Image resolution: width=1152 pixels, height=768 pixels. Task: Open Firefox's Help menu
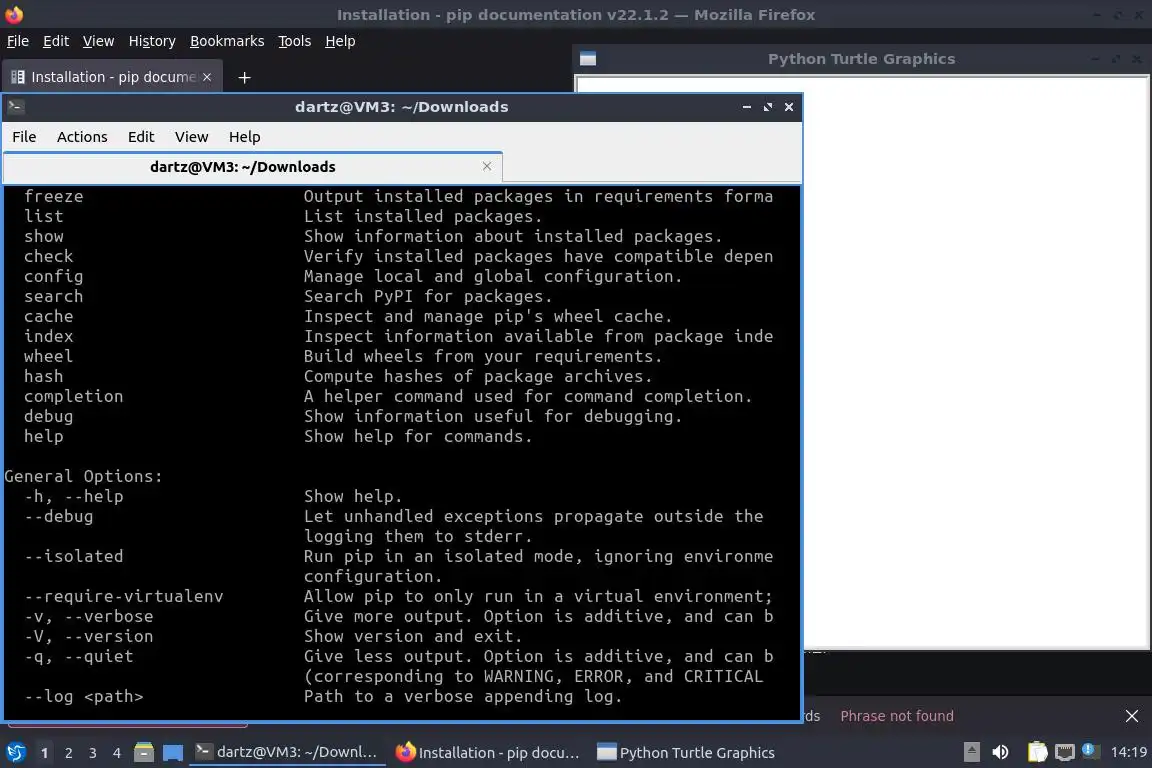click(340, 41)
